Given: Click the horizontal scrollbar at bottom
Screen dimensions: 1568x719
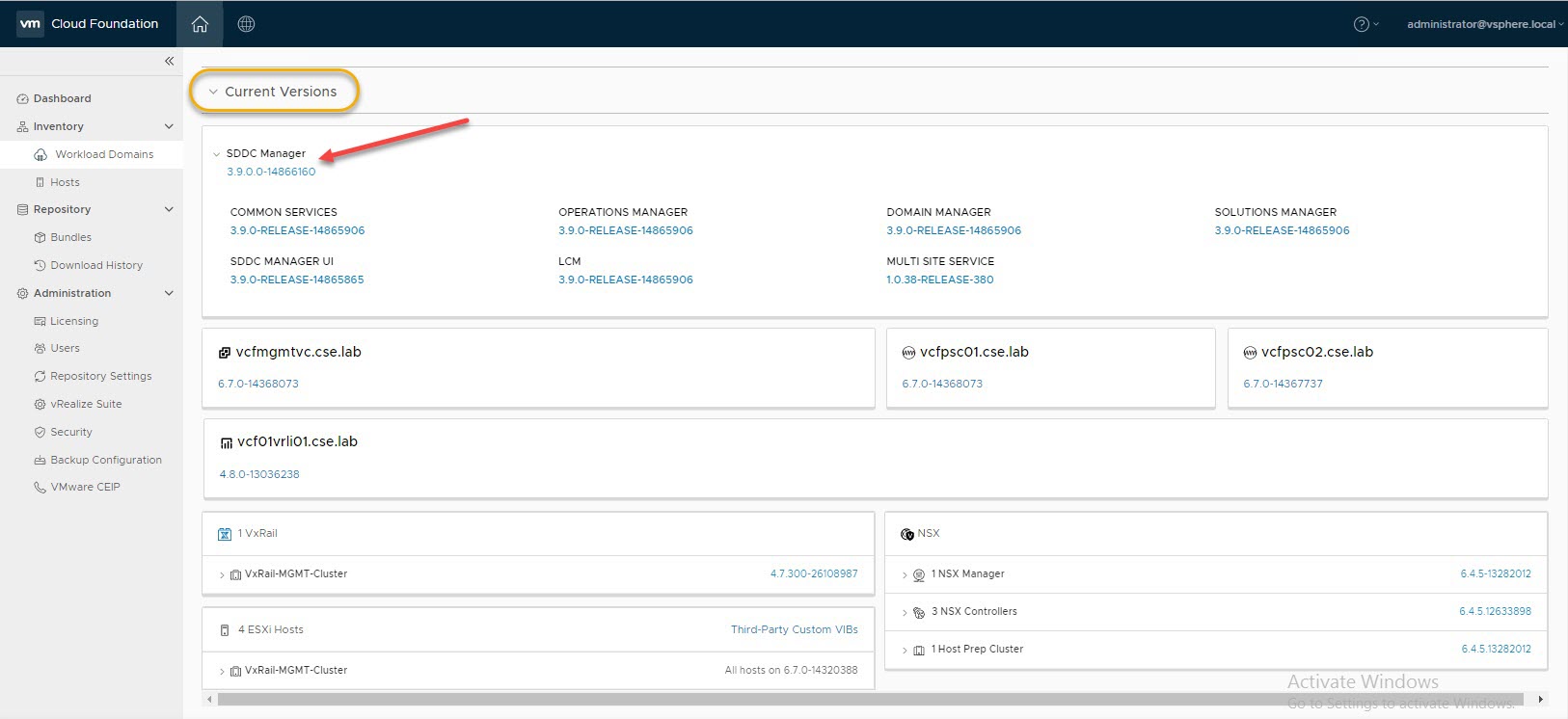Looking at the screenshot, I should point(868,699).
